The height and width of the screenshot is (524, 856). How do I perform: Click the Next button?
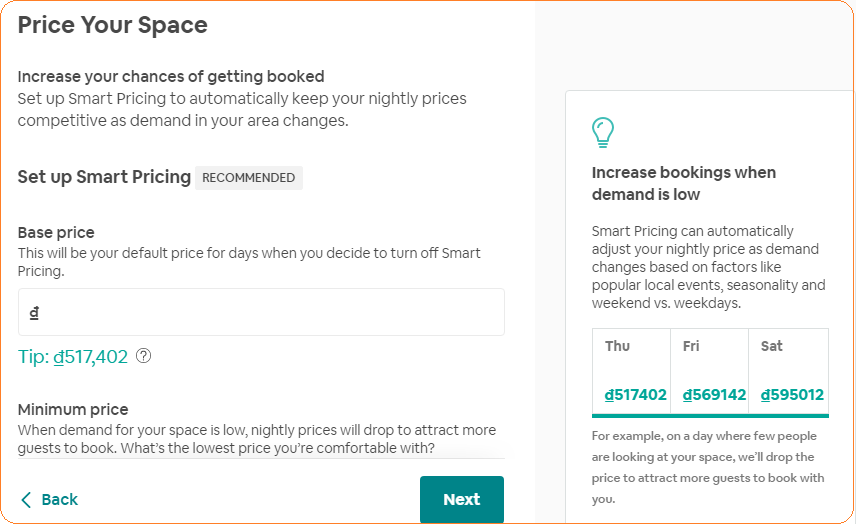(461, 499)
